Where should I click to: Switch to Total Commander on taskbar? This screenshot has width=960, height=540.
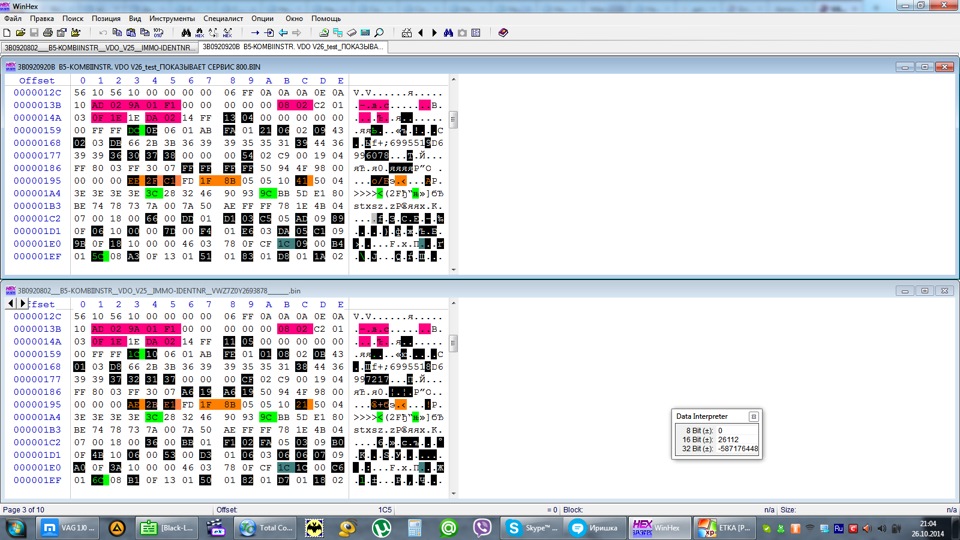(x=266, y=528)
